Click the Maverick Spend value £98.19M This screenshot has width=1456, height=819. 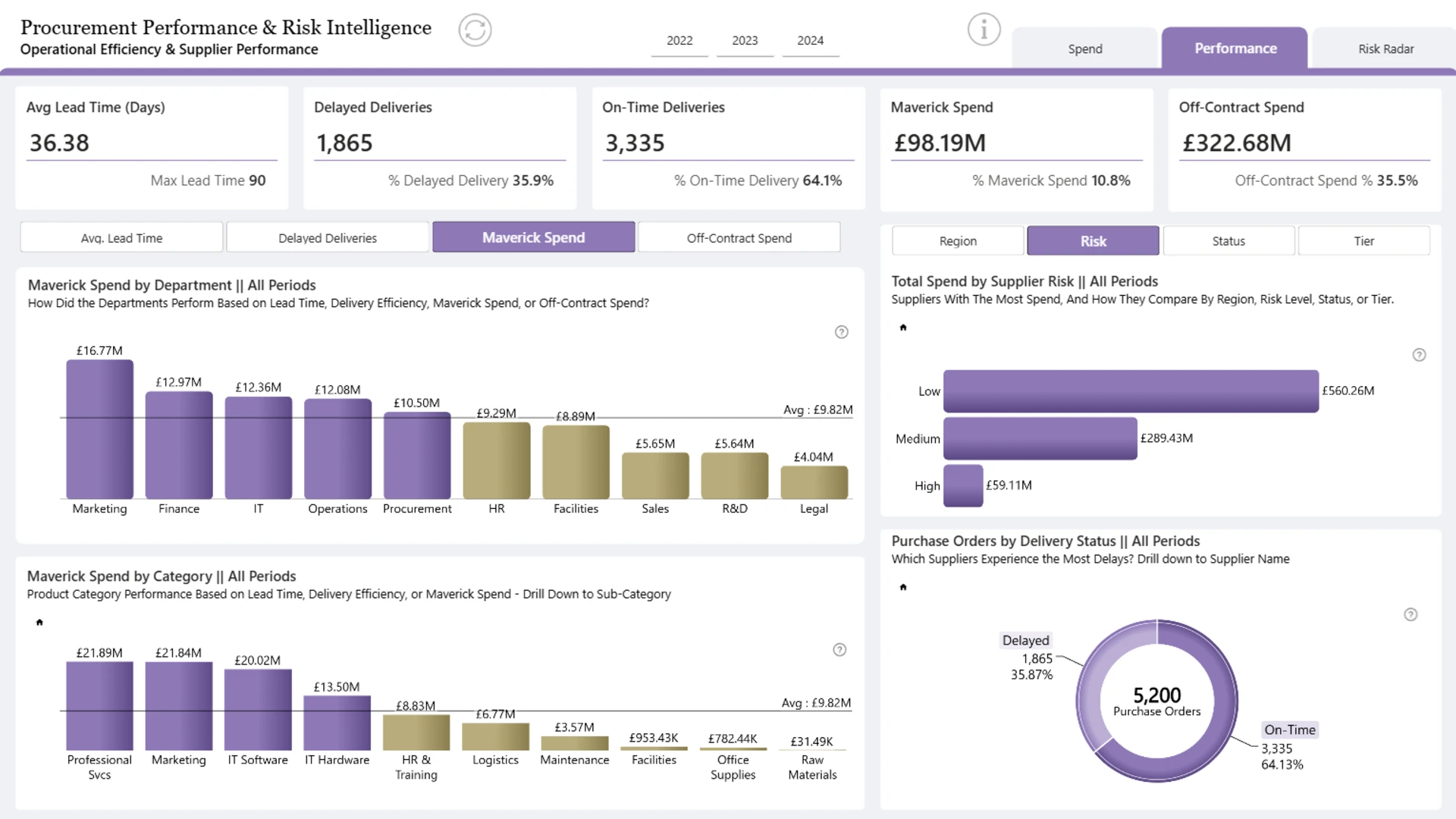(x=940, y=143)
